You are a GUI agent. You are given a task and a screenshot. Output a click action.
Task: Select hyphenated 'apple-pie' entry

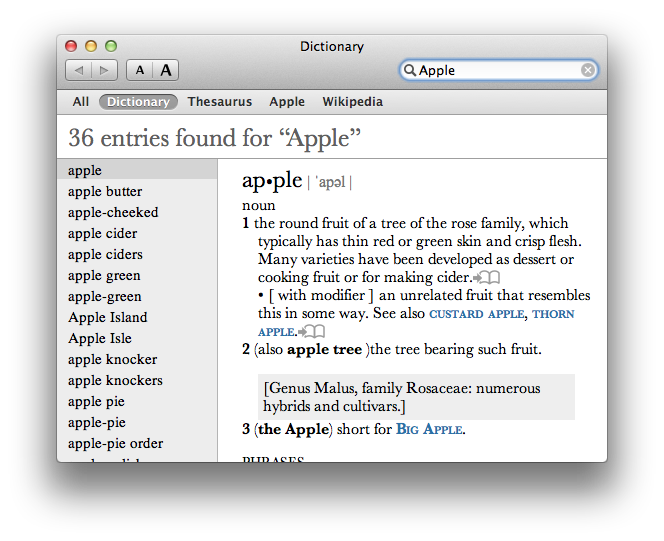coord(137,422)
